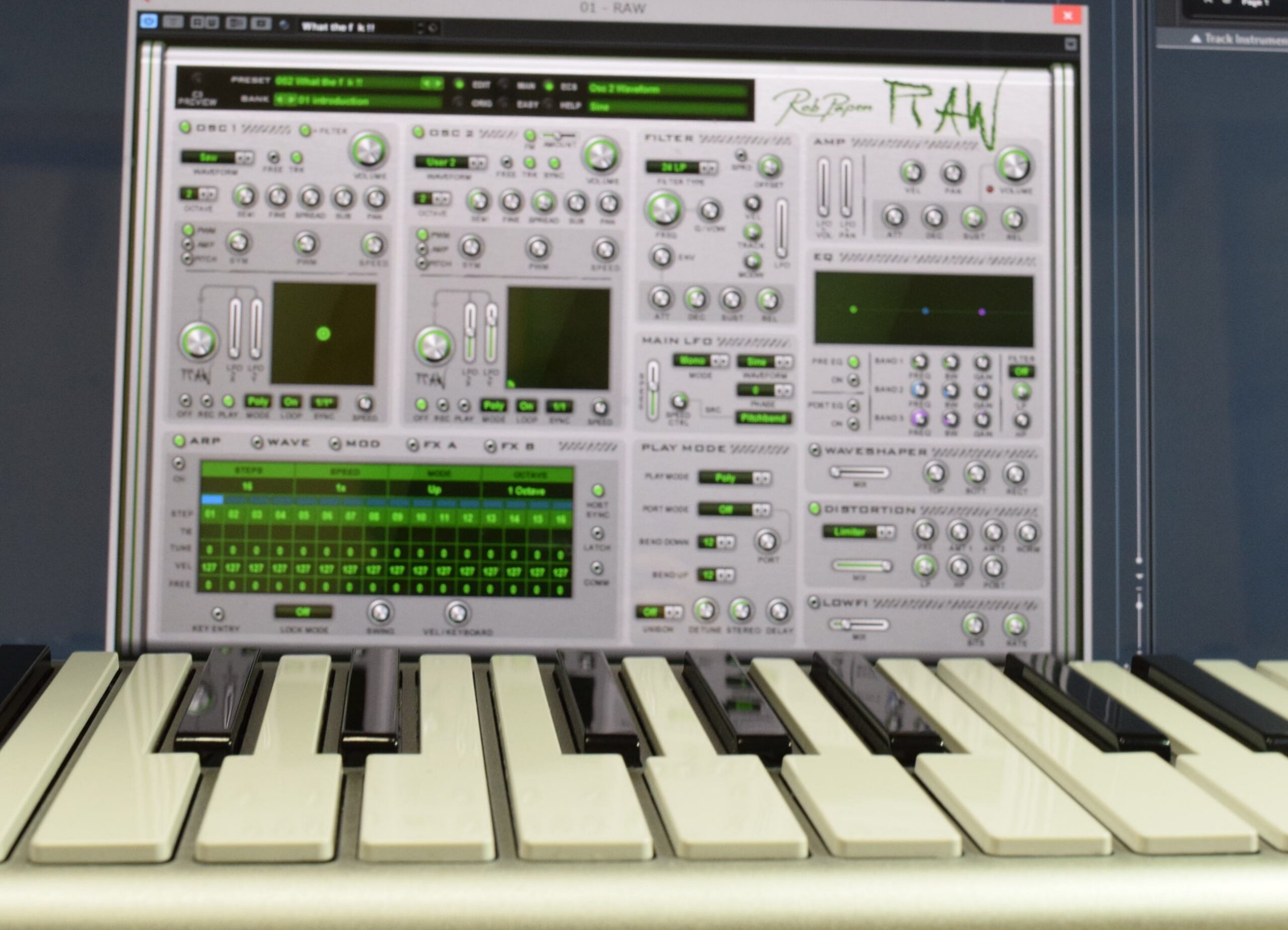Click the EQ Band 2 Freq knob

pos(919,391)
